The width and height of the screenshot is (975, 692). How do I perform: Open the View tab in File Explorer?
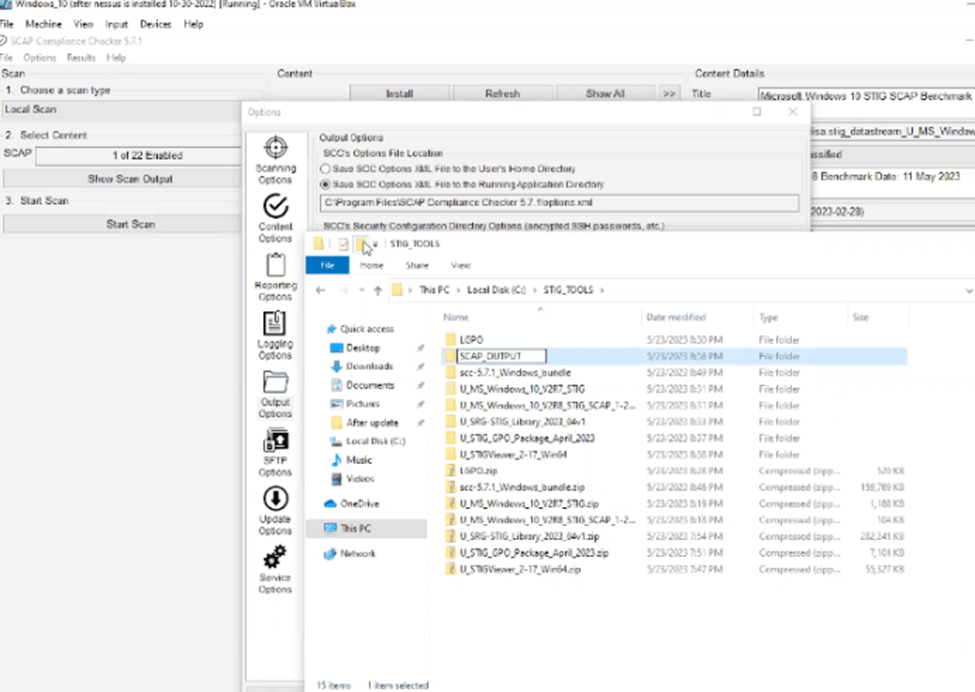(461, 266)
